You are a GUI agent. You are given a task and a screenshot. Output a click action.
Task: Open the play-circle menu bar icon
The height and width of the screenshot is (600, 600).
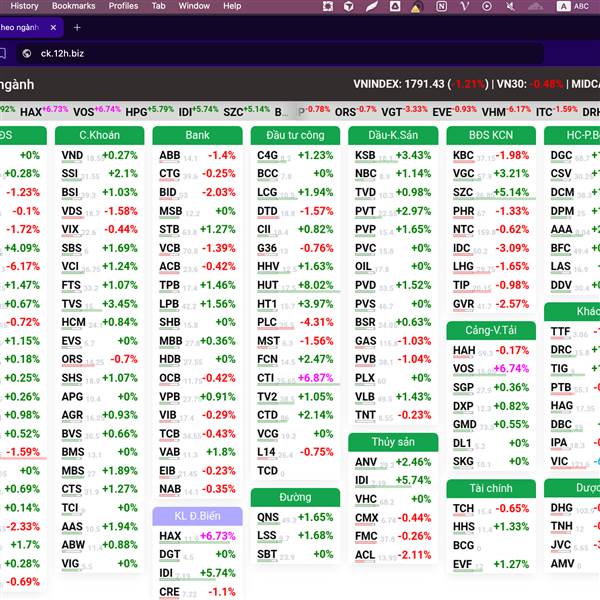487,6
